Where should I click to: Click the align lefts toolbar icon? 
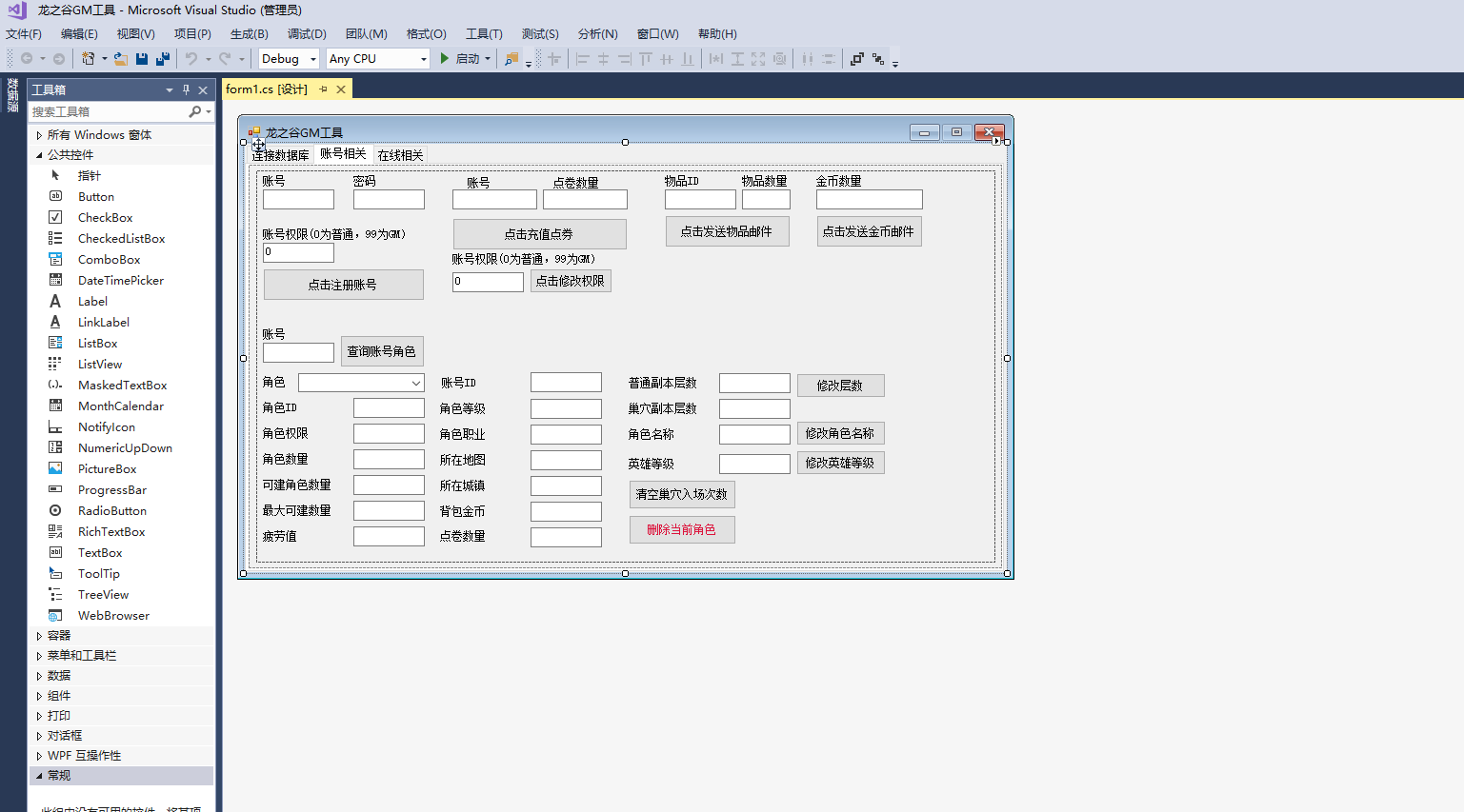click(583, 58)
